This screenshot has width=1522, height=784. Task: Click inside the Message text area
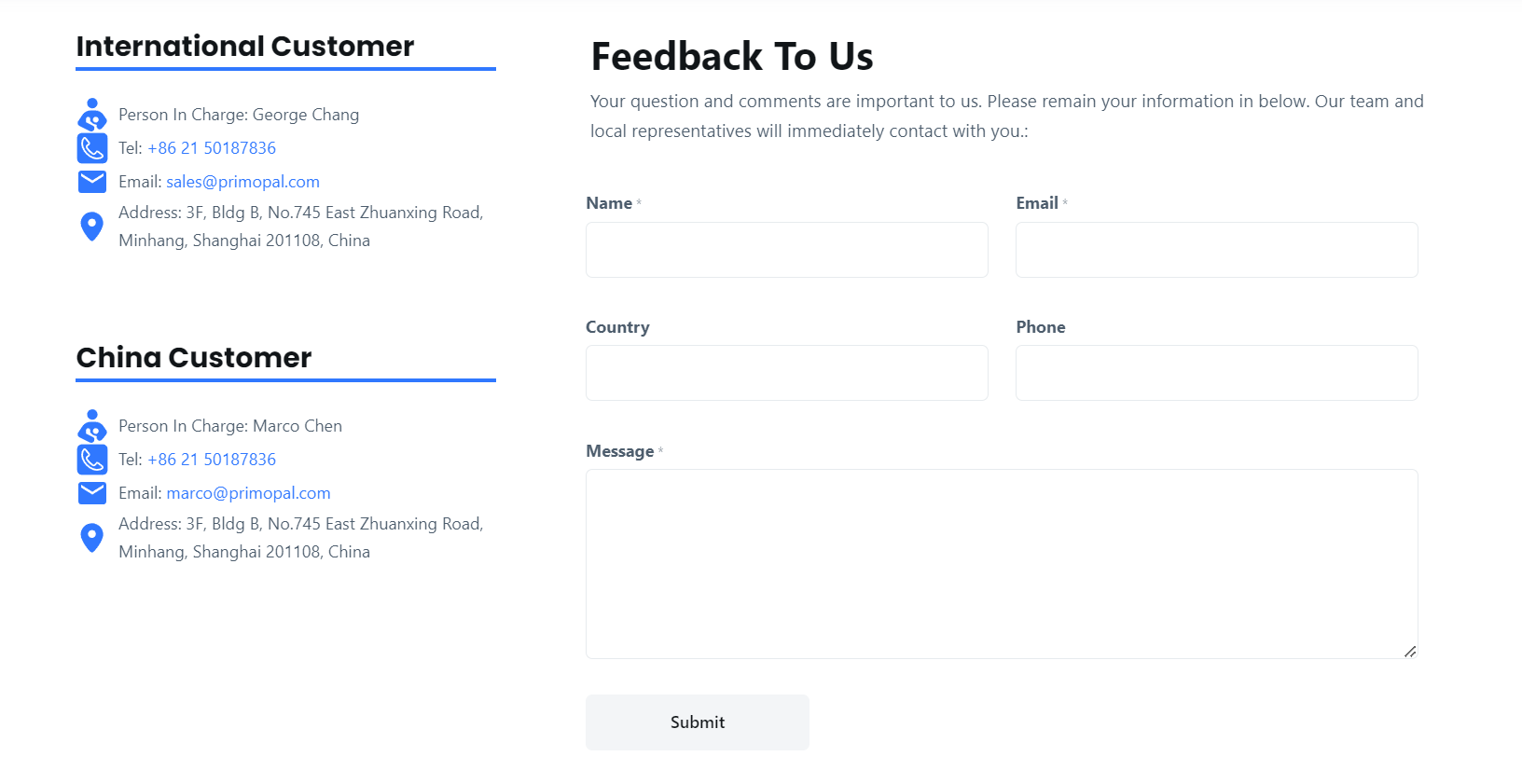pyautogui.click(x=1002, y=563)
